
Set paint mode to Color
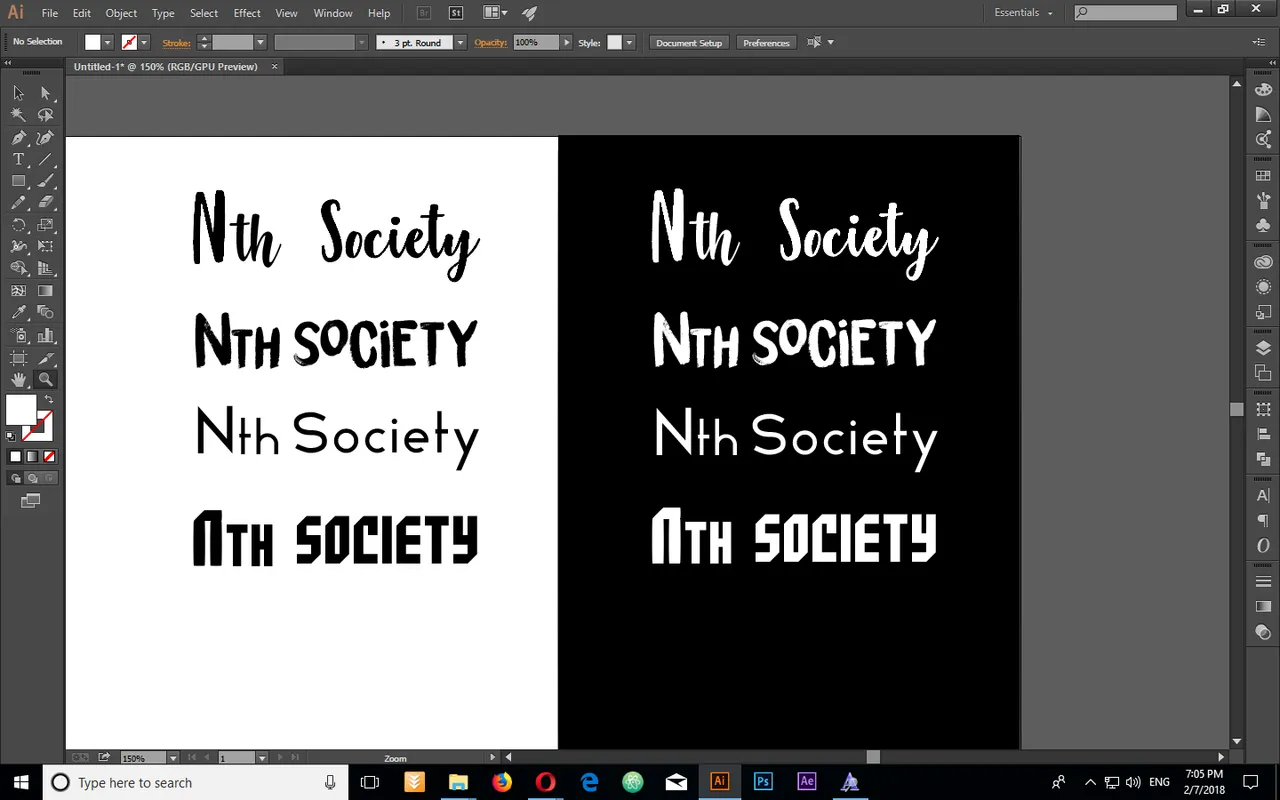point(15,456)
